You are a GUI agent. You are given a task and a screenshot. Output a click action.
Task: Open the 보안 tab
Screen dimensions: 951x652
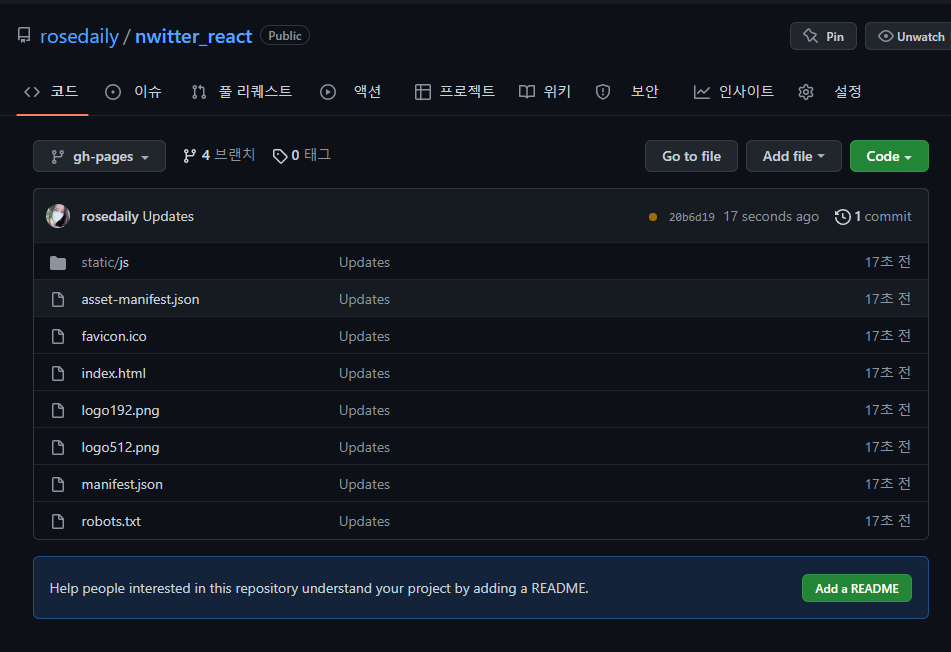pyautogui.click(x=627, y=92)
